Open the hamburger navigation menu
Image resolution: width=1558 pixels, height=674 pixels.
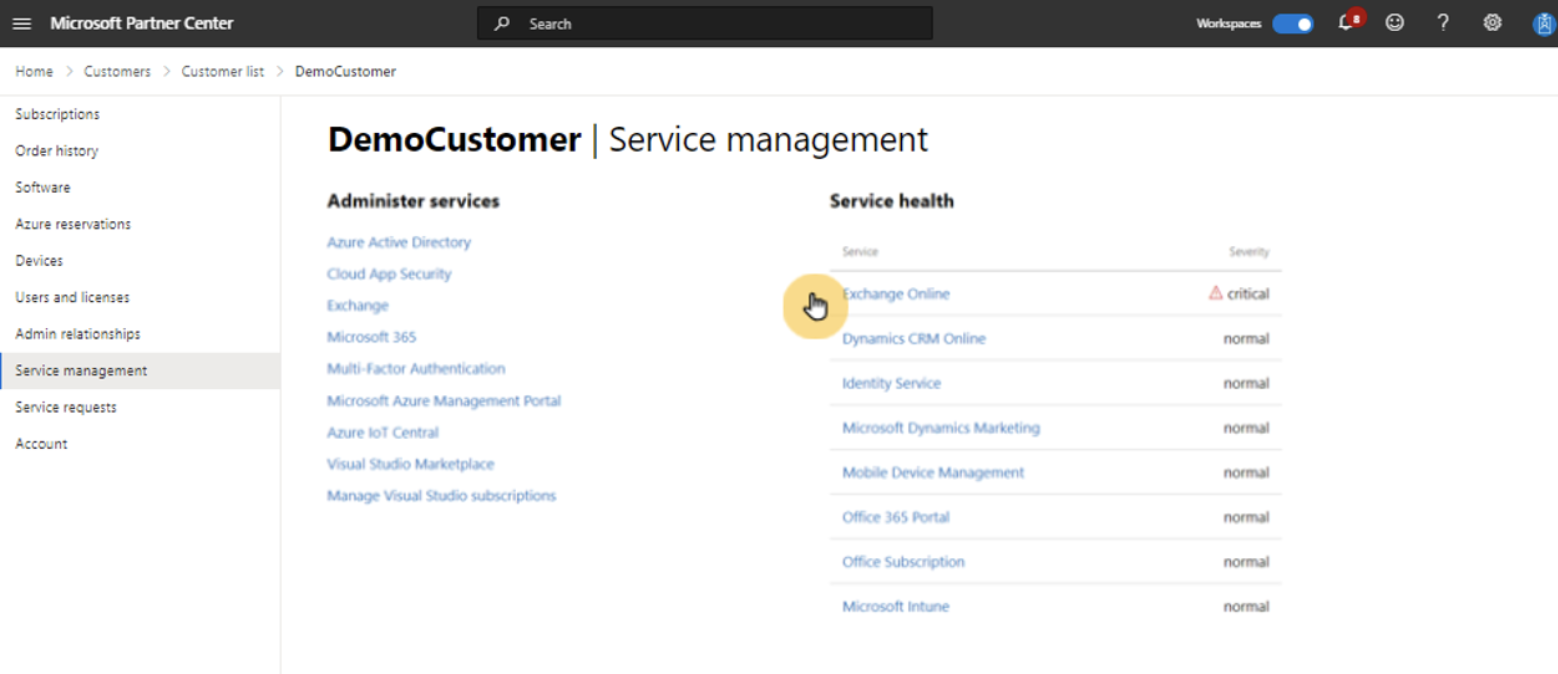click(x=22, y=23)
